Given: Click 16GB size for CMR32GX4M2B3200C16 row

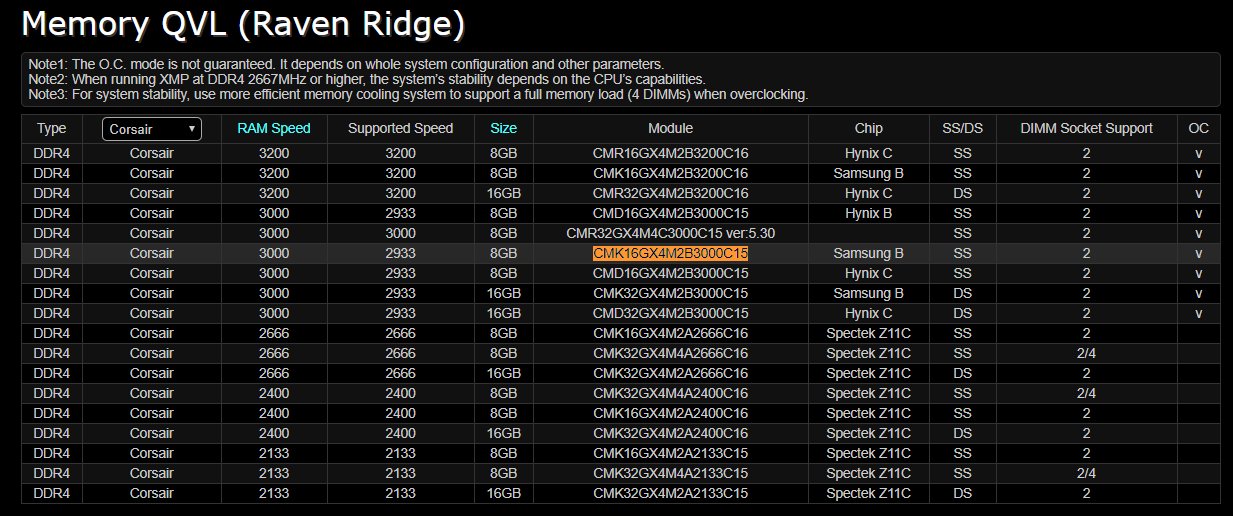Looking at the screenshot, I should pos(504,194).
